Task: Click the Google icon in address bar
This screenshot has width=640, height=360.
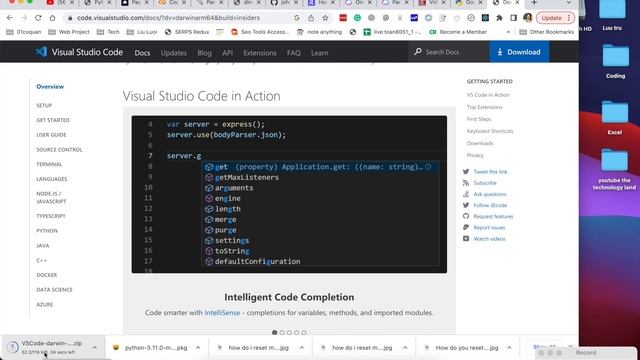Action: 297,18
